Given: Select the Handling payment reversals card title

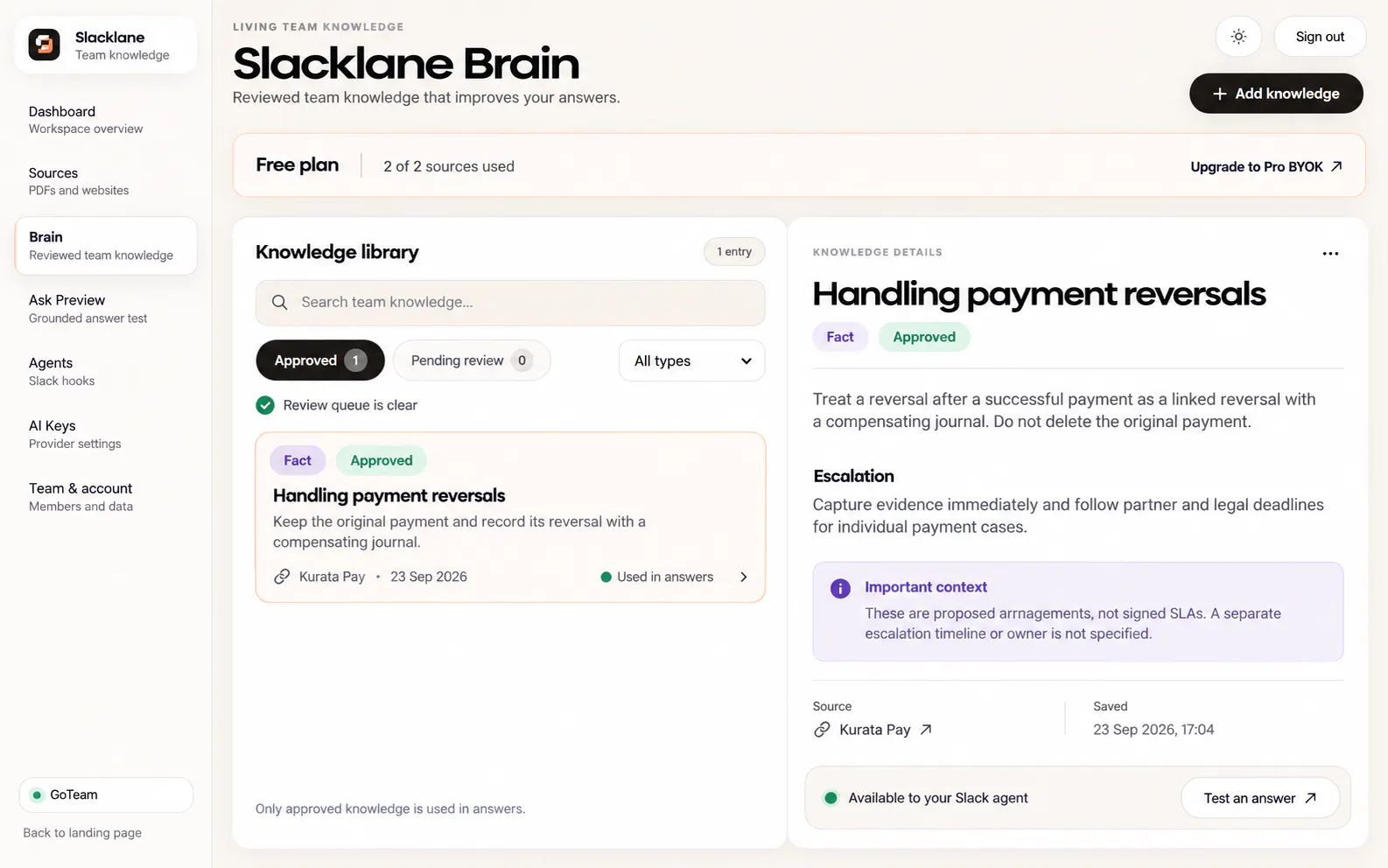Looking at the screenshot, I should click(389, 495).
